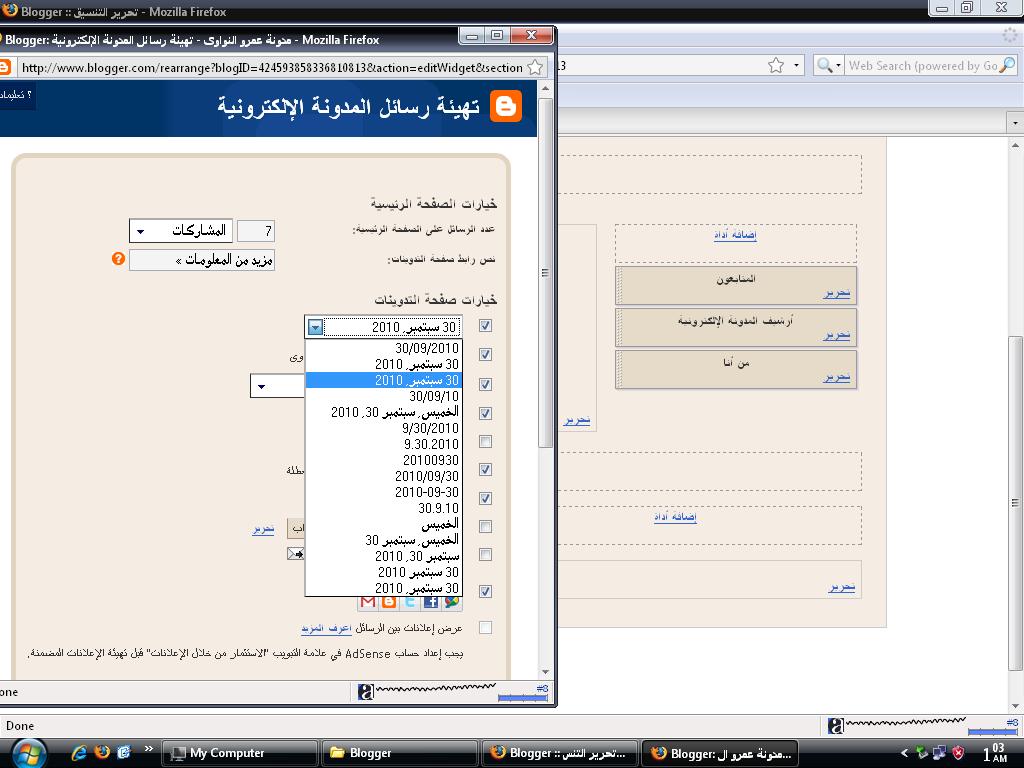Click the 'مزيد من المعلومات »' text field

202,260
